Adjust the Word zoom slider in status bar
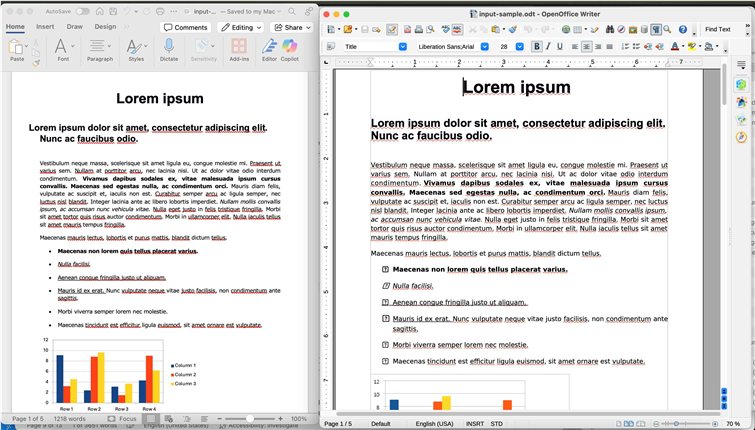 coord(250,418)
